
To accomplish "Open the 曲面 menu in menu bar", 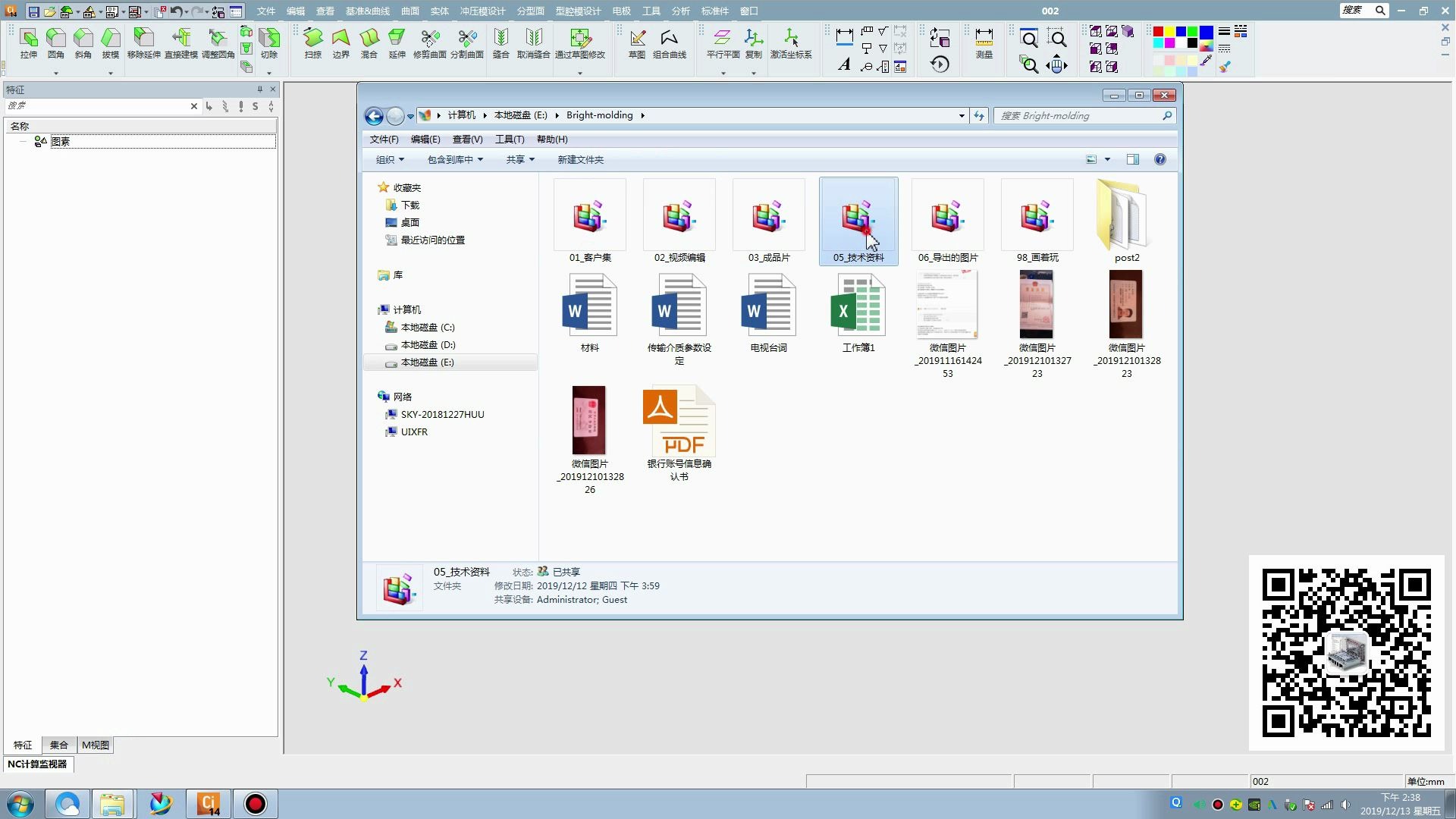I will click(410, 11).
